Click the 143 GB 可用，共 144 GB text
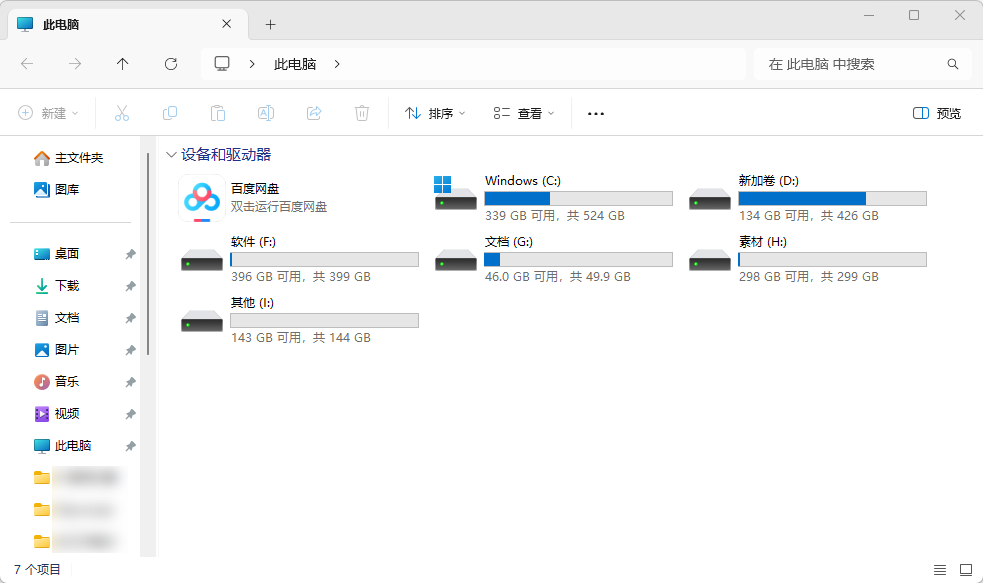Viewport: 983px width, 583px height. click(301, 337)
